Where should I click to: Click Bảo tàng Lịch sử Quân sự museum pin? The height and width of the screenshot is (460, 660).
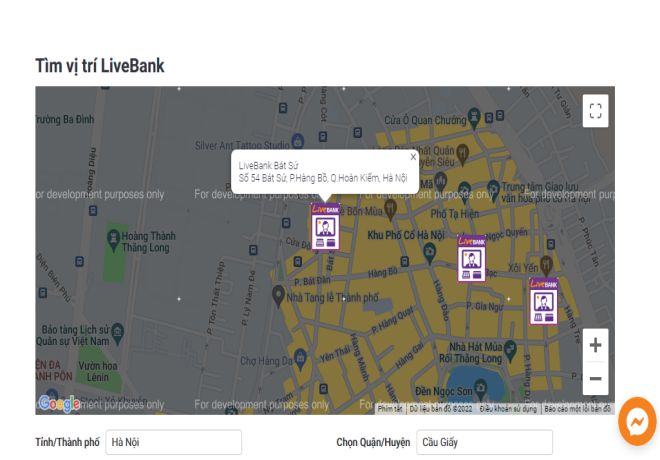click(117, 333)
